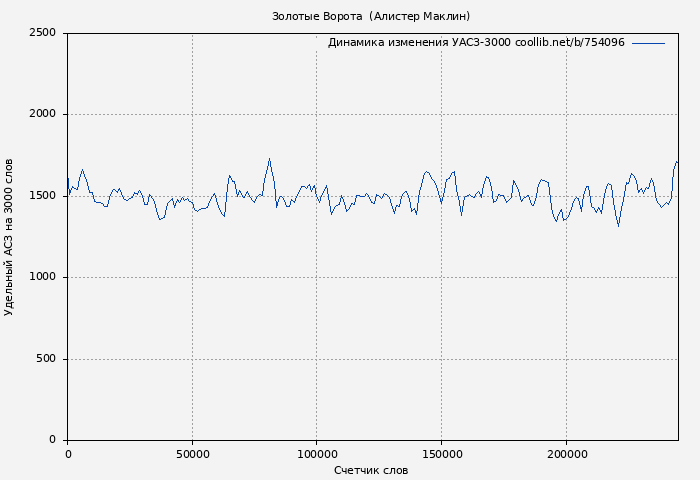This screenshot has width=700, height=480.
Task: Click the 1000 tick label on y-axis
Action: (x=42, y=278)
